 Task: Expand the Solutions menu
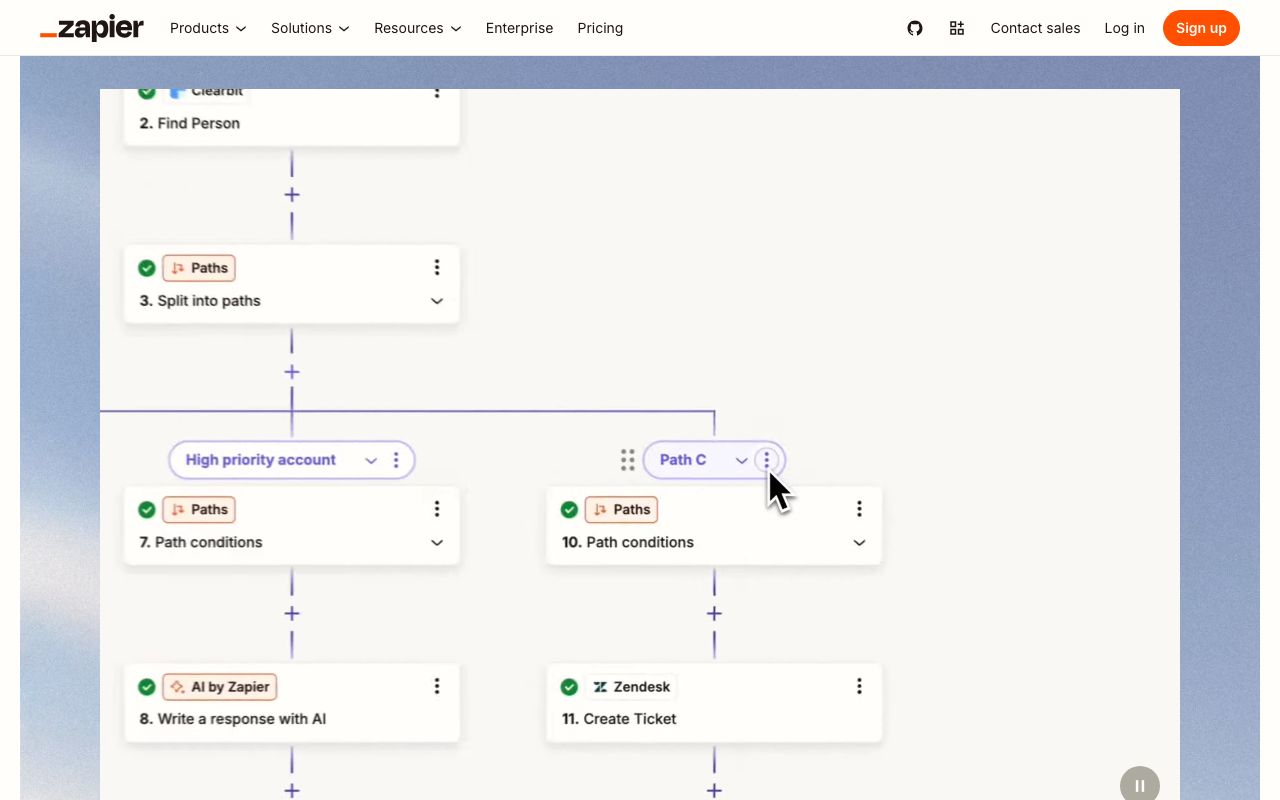[x=310, y=28]
